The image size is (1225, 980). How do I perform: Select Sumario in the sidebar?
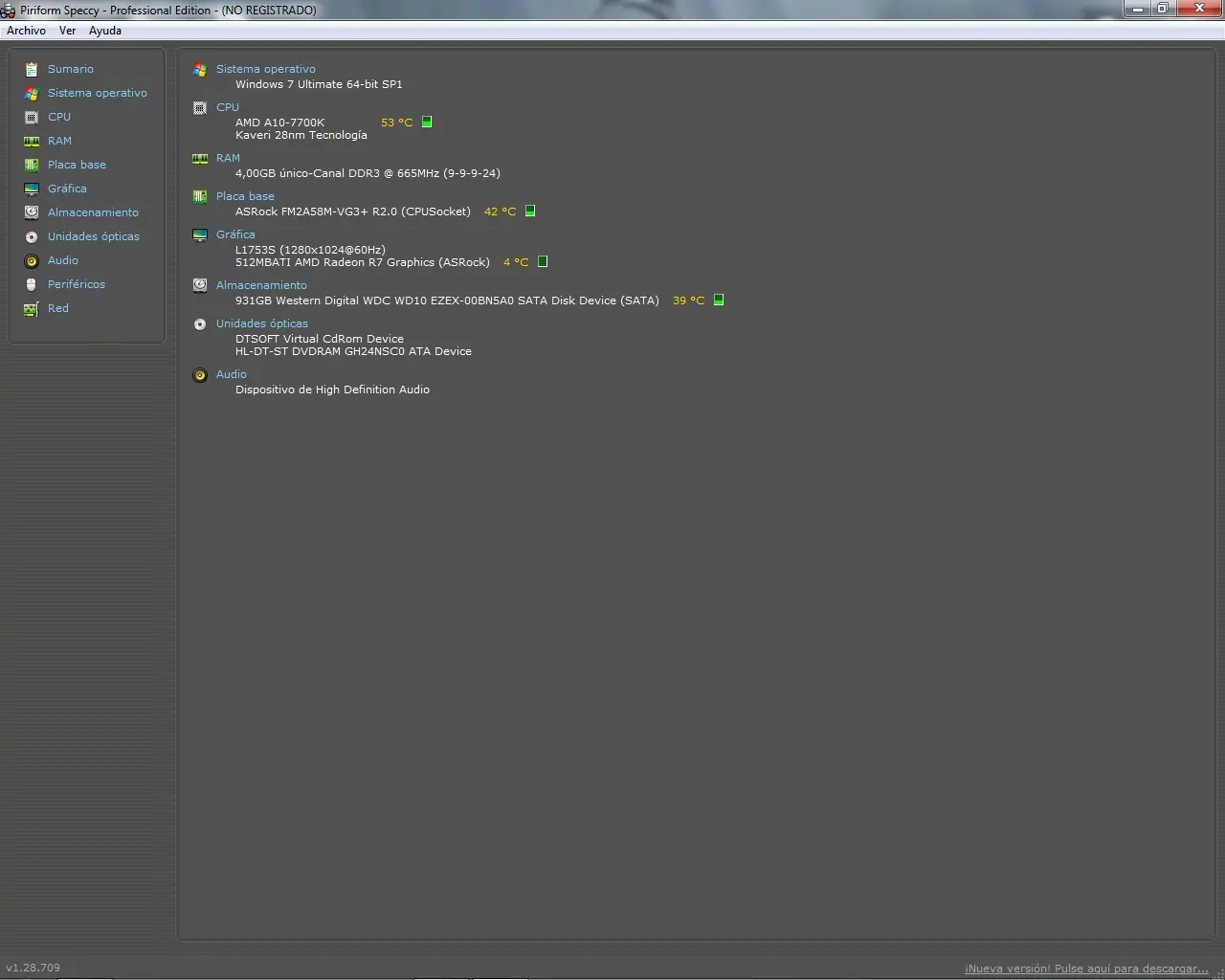(x=71, y=69)
